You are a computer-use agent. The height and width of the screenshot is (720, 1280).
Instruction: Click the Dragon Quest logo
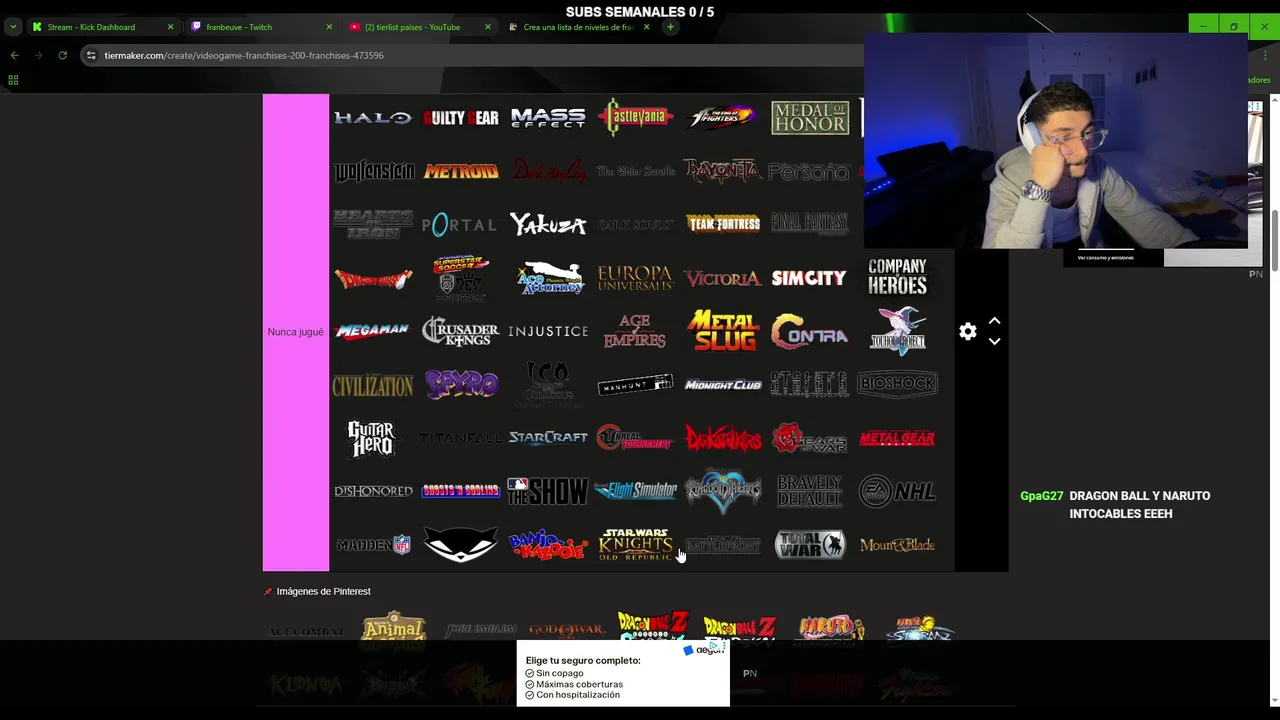coord(373,278)
